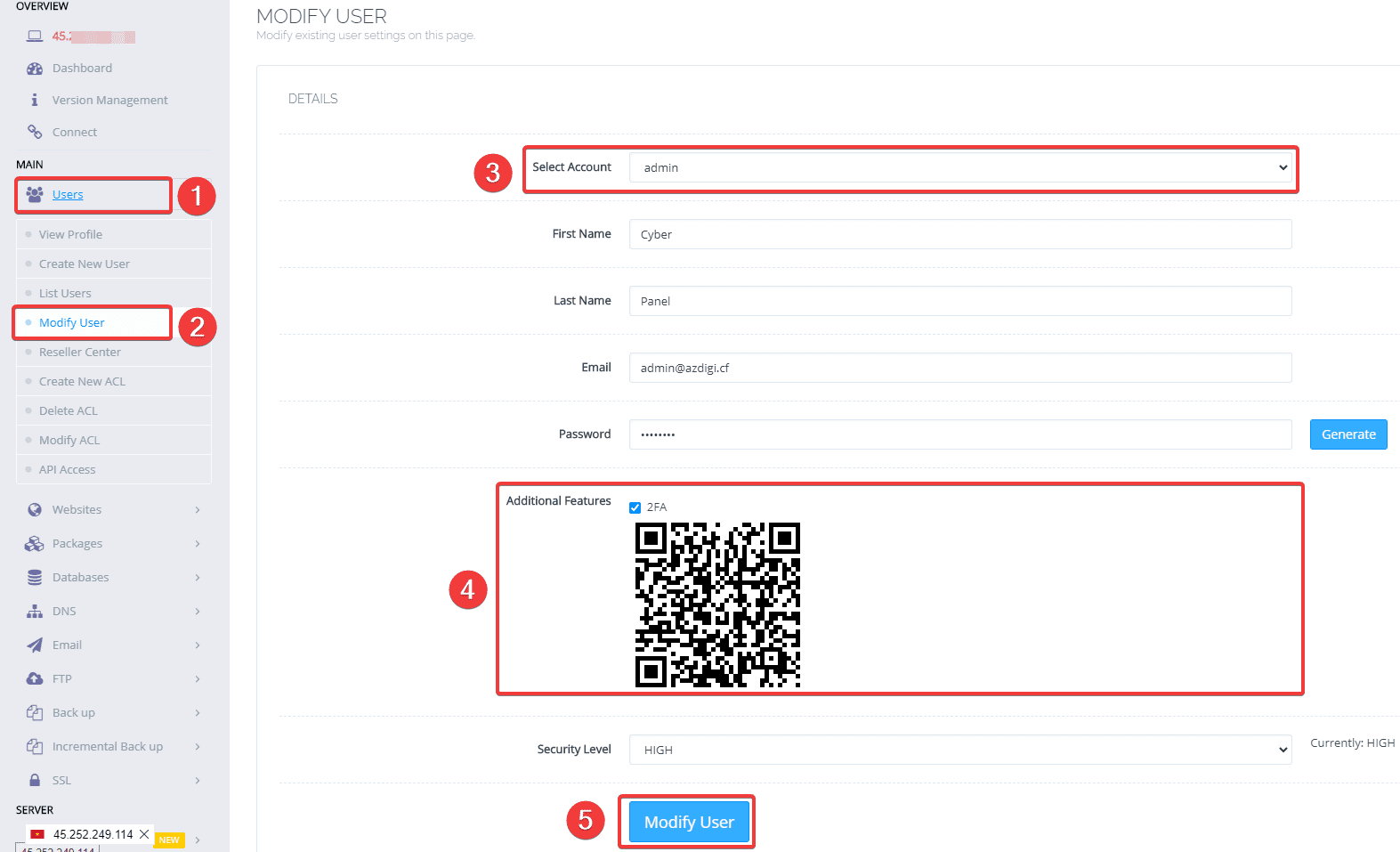Expand the Back up menu chevron
Image resolution: width=1400 pixels, height=852 pixels.
pos(198,713)
